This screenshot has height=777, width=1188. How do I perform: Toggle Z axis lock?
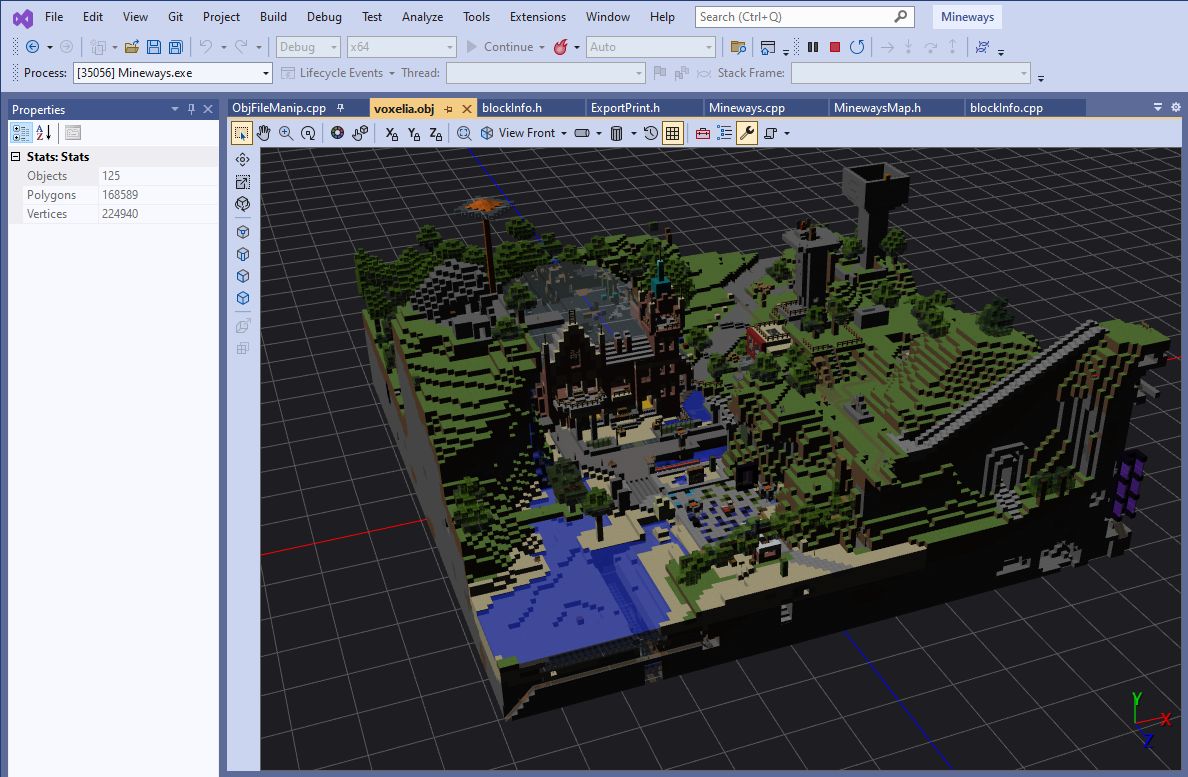click(x=436, y=133)
